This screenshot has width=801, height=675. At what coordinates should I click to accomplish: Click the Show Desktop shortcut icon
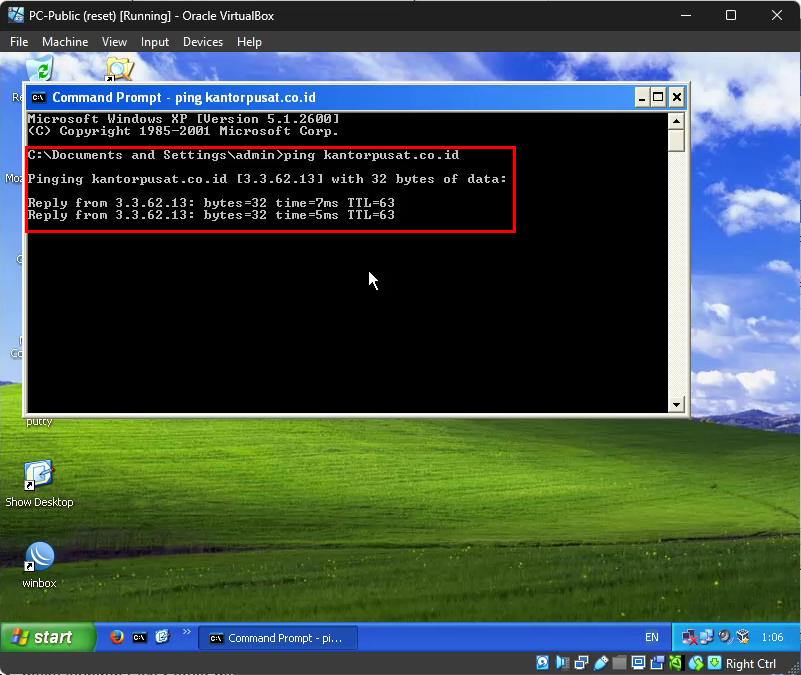(x=39, y=476)
